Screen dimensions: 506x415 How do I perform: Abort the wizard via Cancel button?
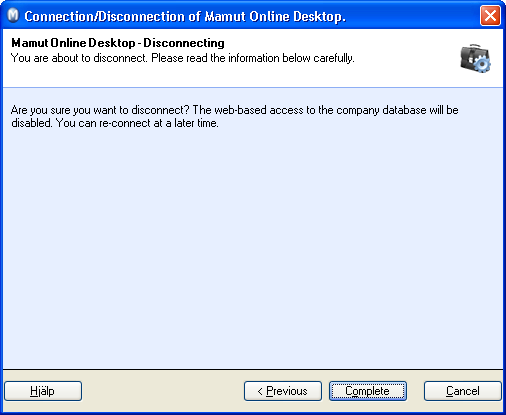463,391
